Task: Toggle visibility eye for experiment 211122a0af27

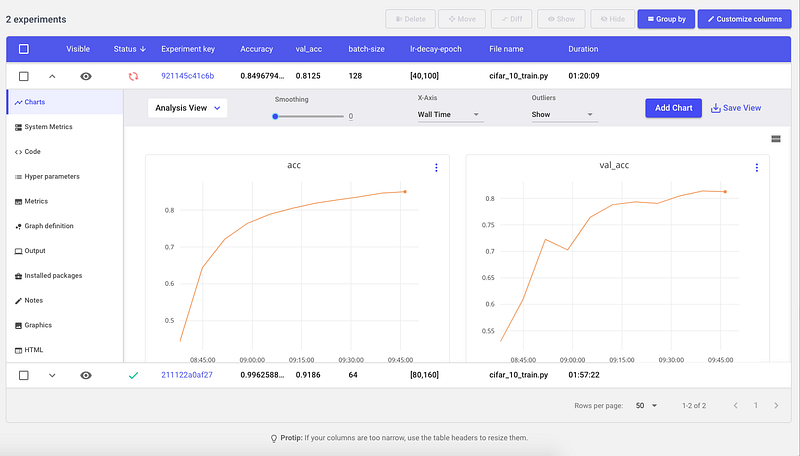Action: (86, 375)
